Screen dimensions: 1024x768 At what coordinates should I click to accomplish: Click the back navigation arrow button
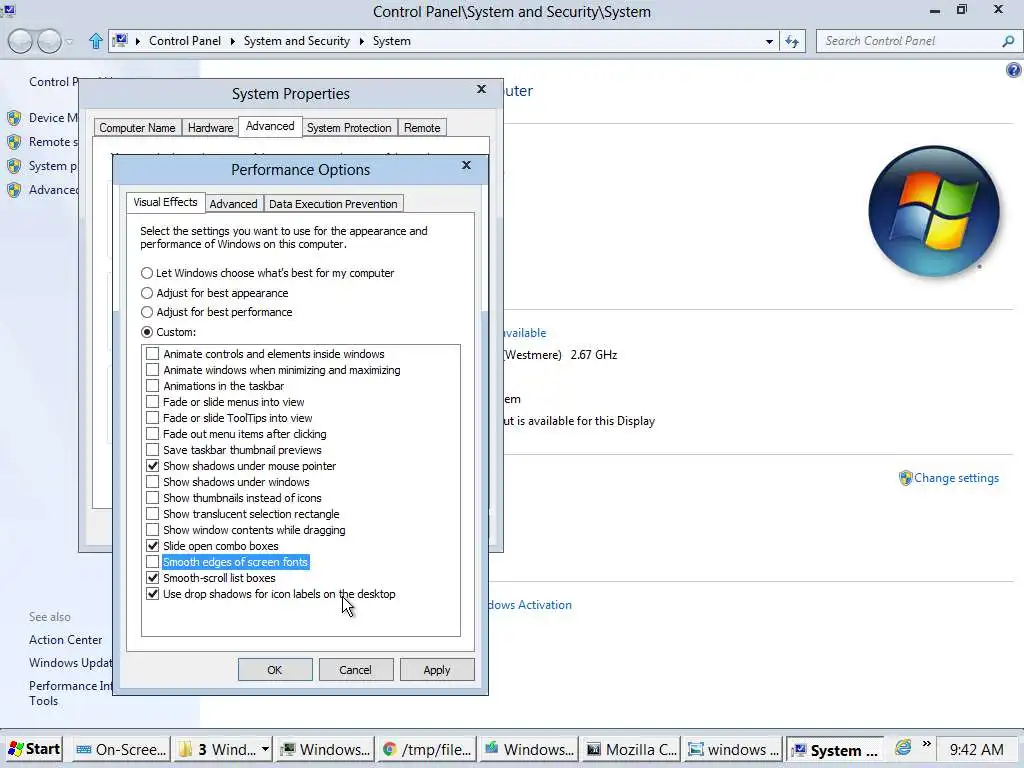click(x=20, y=41)
